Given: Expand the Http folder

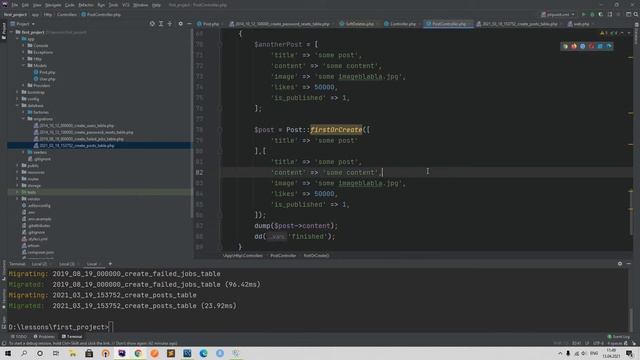Looking at the screenshot, I should [x=24, y=59].
